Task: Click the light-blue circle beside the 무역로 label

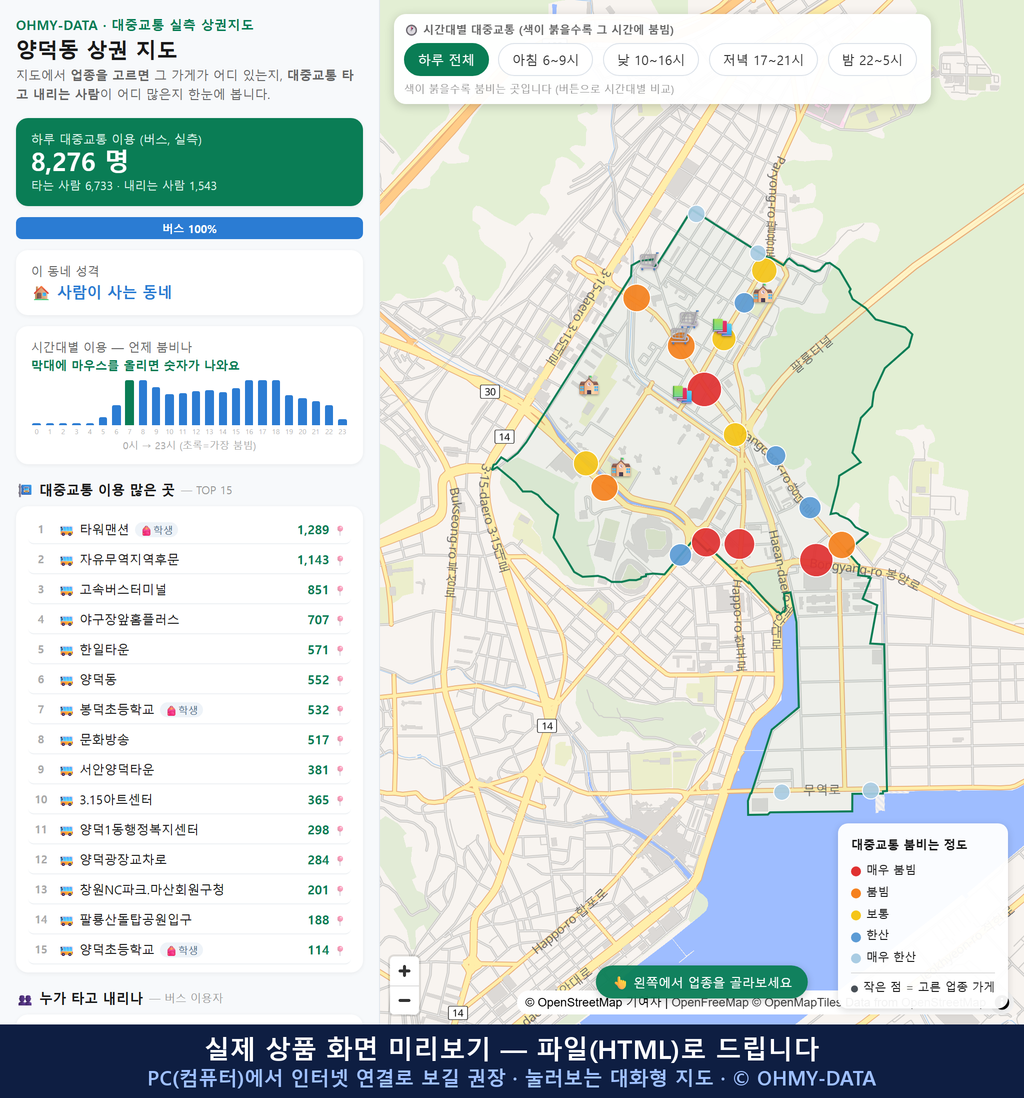Action: point(782,792)
